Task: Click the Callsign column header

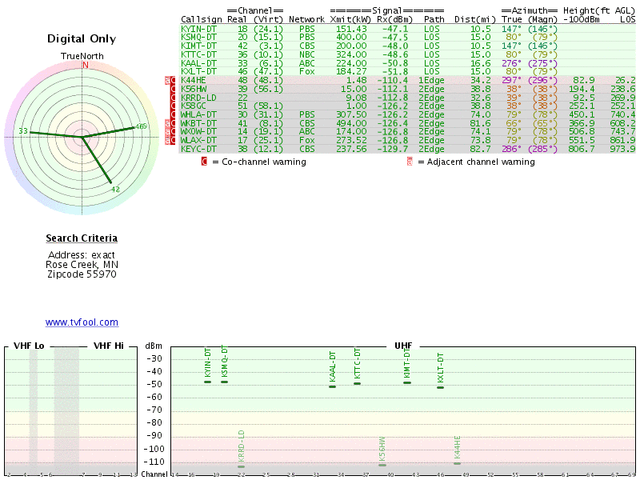Action: [201, 20]
